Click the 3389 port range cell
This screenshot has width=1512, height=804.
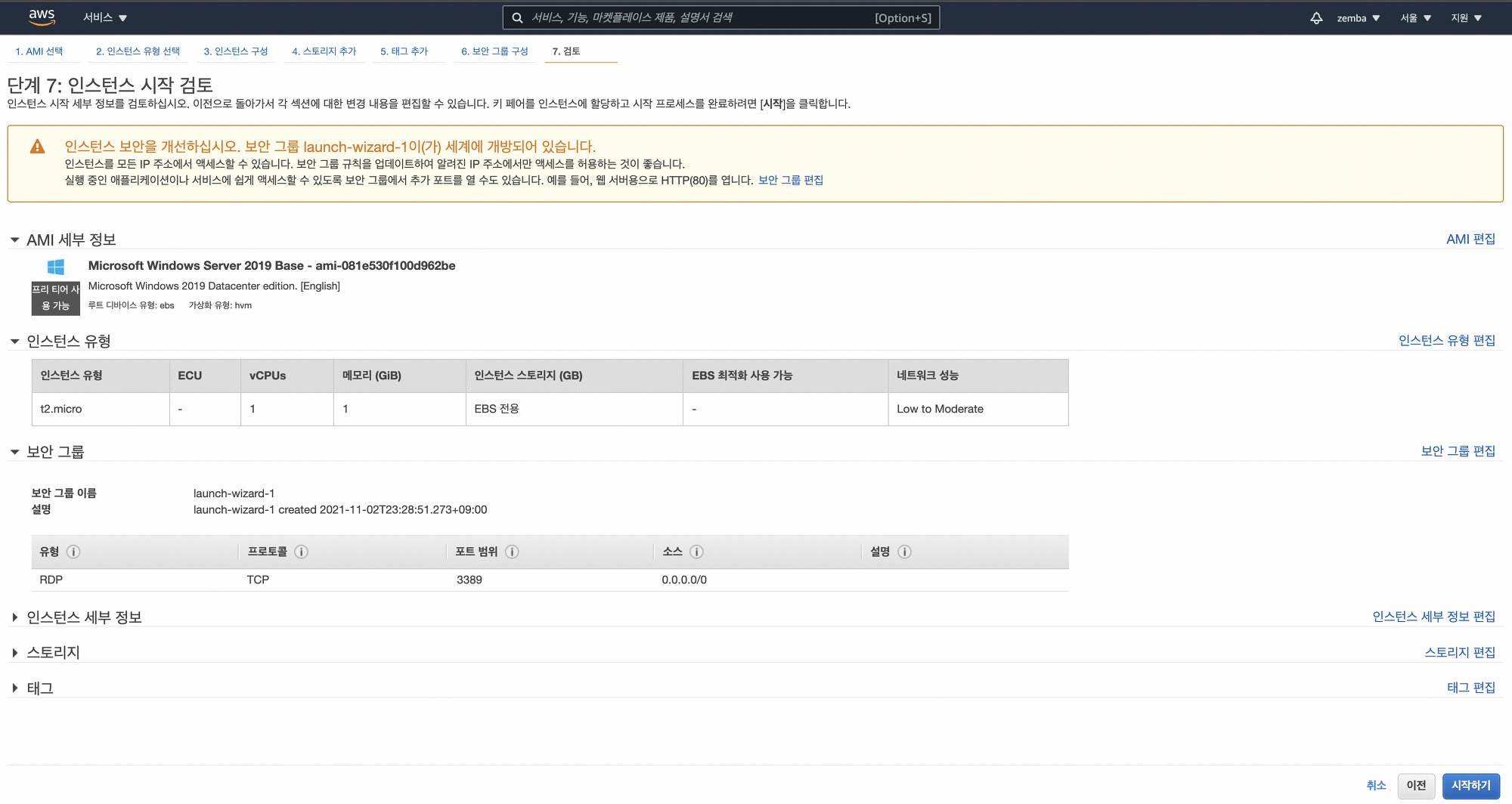469,580
